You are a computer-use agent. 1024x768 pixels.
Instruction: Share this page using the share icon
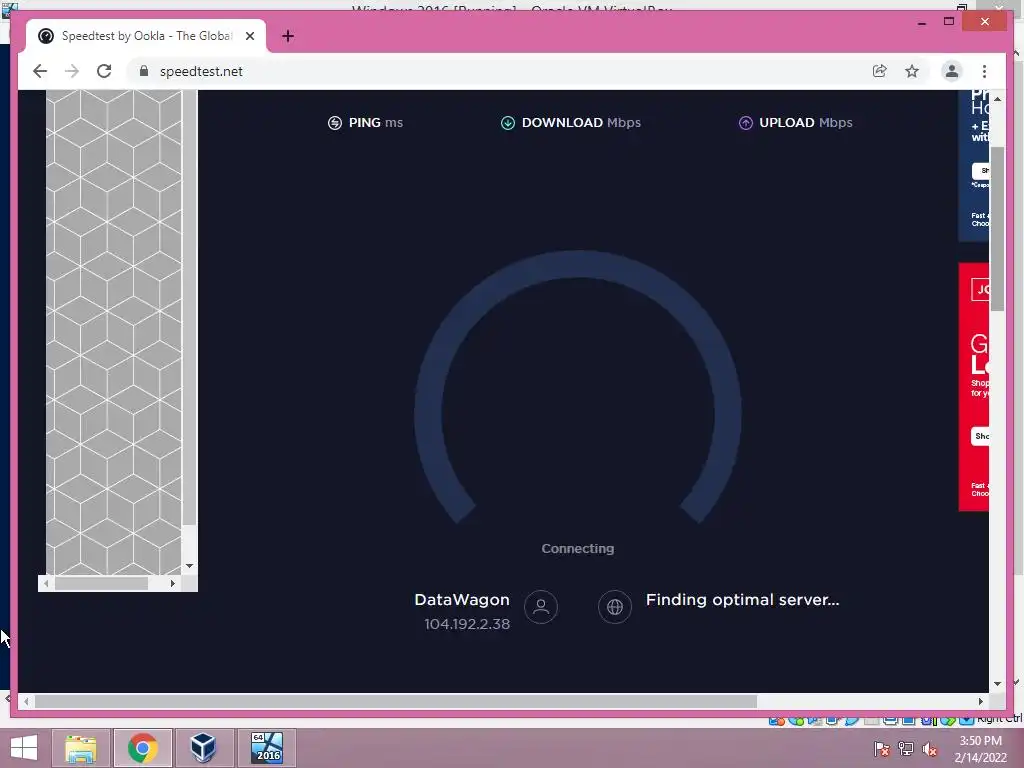880,71
